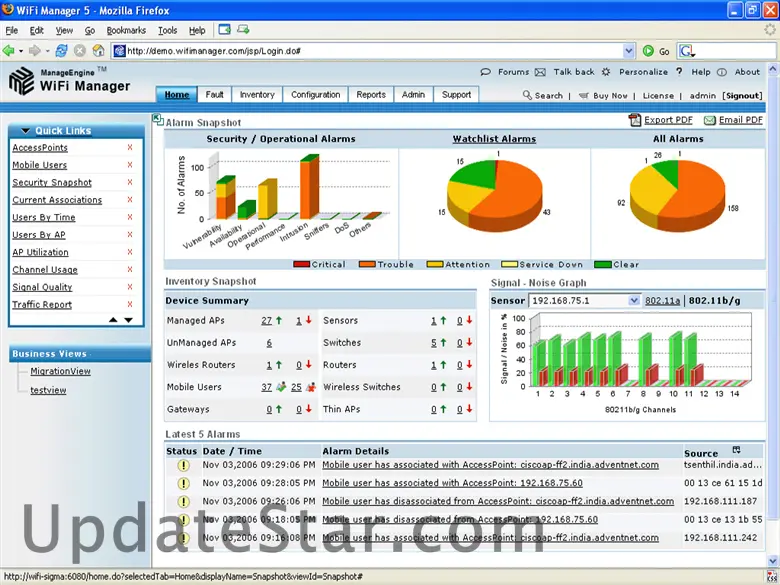Click the Google search input box
This screenshot has height=585, width=780.
click(x=735, y=51)
